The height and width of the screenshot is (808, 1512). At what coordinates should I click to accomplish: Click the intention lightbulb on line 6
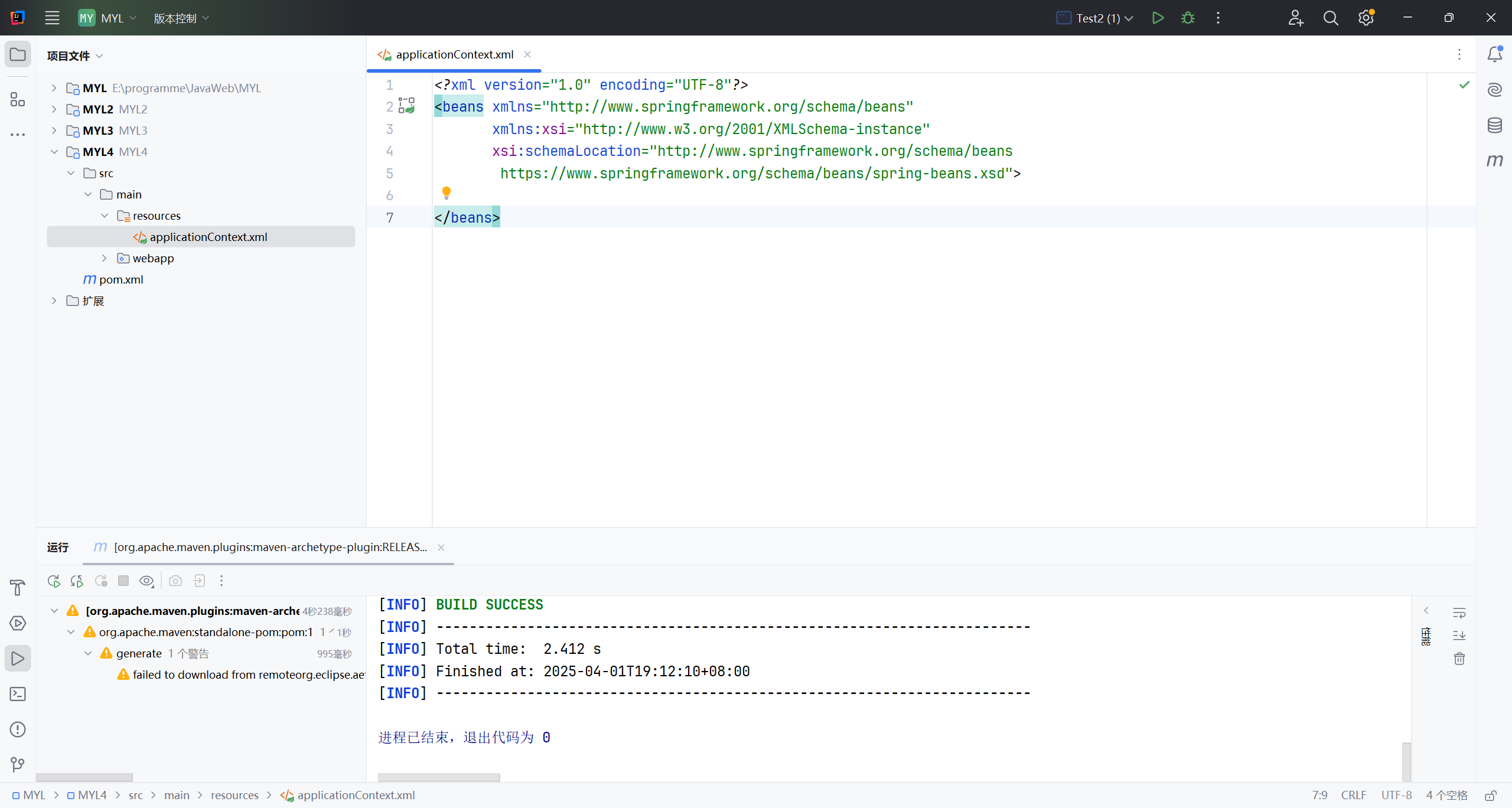447,193
